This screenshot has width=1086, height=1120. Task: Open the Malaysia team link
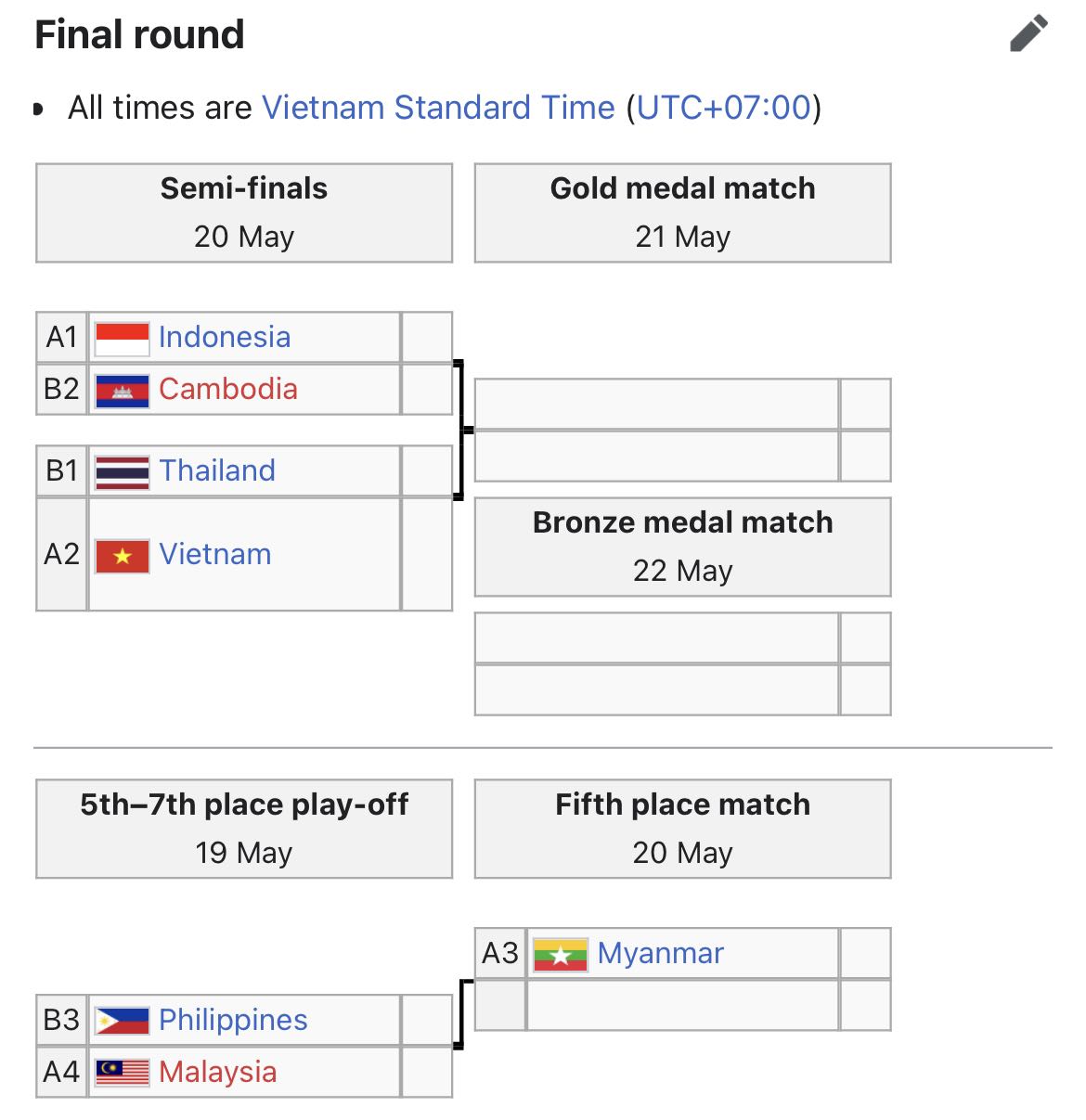coord(218,1072)
